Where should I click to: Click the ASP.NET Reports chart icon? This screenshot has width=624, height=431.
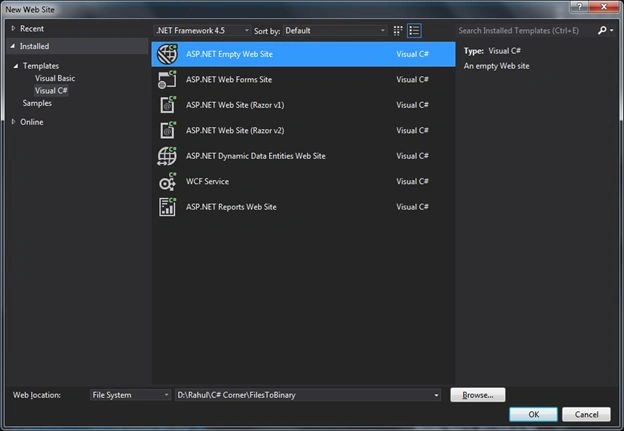point(167,207)
